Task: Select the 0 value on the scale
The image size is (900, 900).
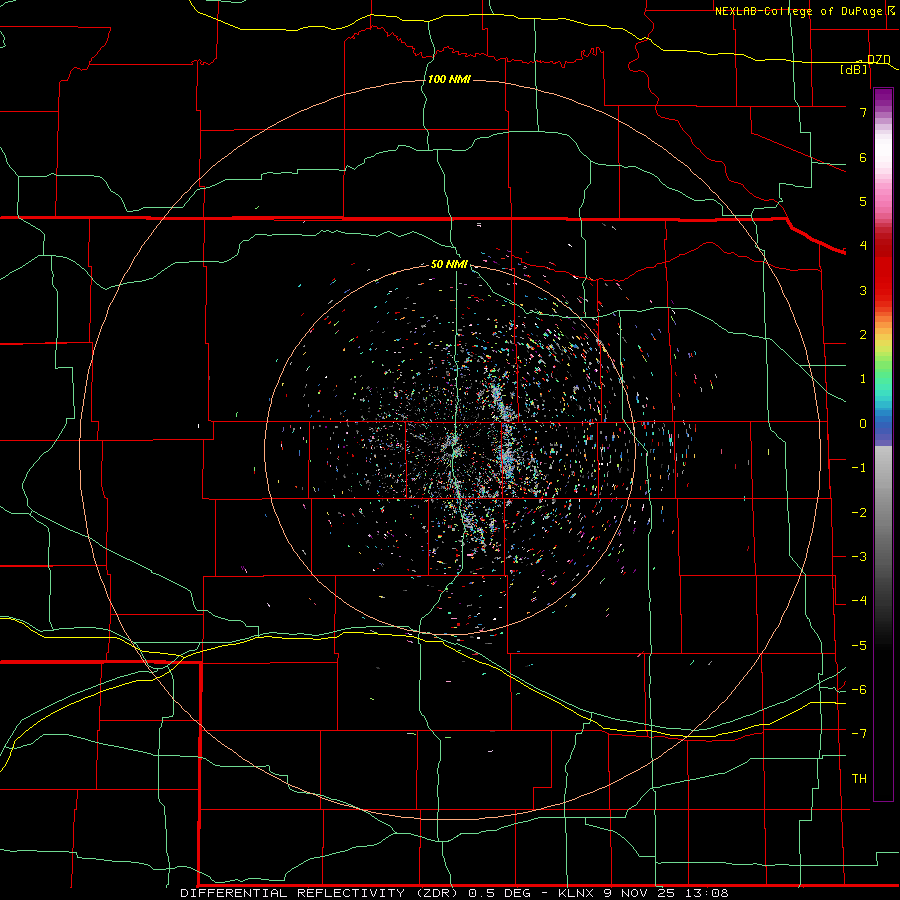Action: point(863,424)
